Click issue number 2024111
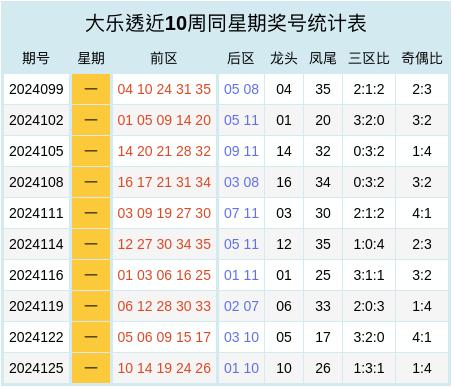Image resolution: width=452 pixels, height=387 pixels. click(x=36, y=213)
